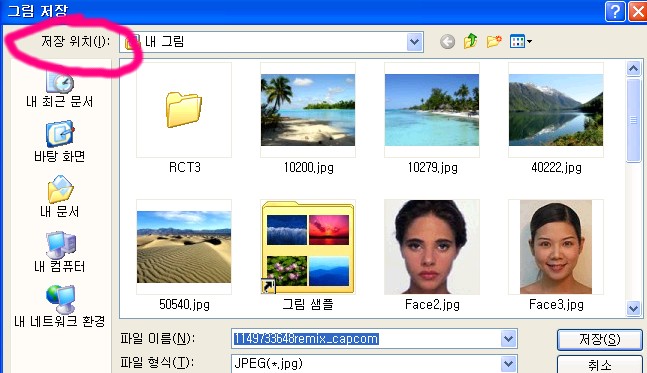647x373 pixels.
Task: Expand the 파일 이름 dropdown arrow
Action: click(x=509, y=339)
